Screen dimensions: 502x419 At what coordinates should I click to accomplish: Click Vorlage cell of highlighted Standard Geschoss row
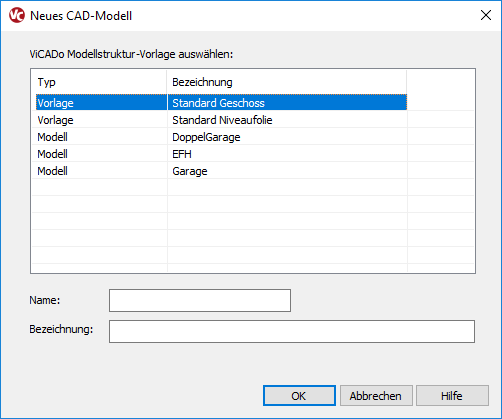pyautogui.click(x=55, y=103)
